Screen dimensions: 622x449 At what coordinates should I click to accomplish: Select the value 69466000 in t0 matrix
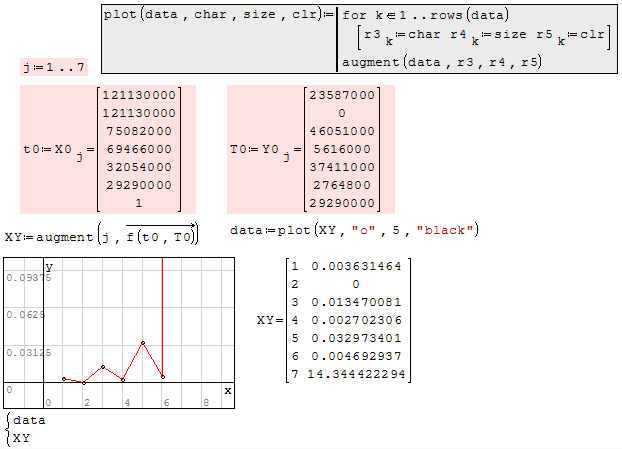139,148
